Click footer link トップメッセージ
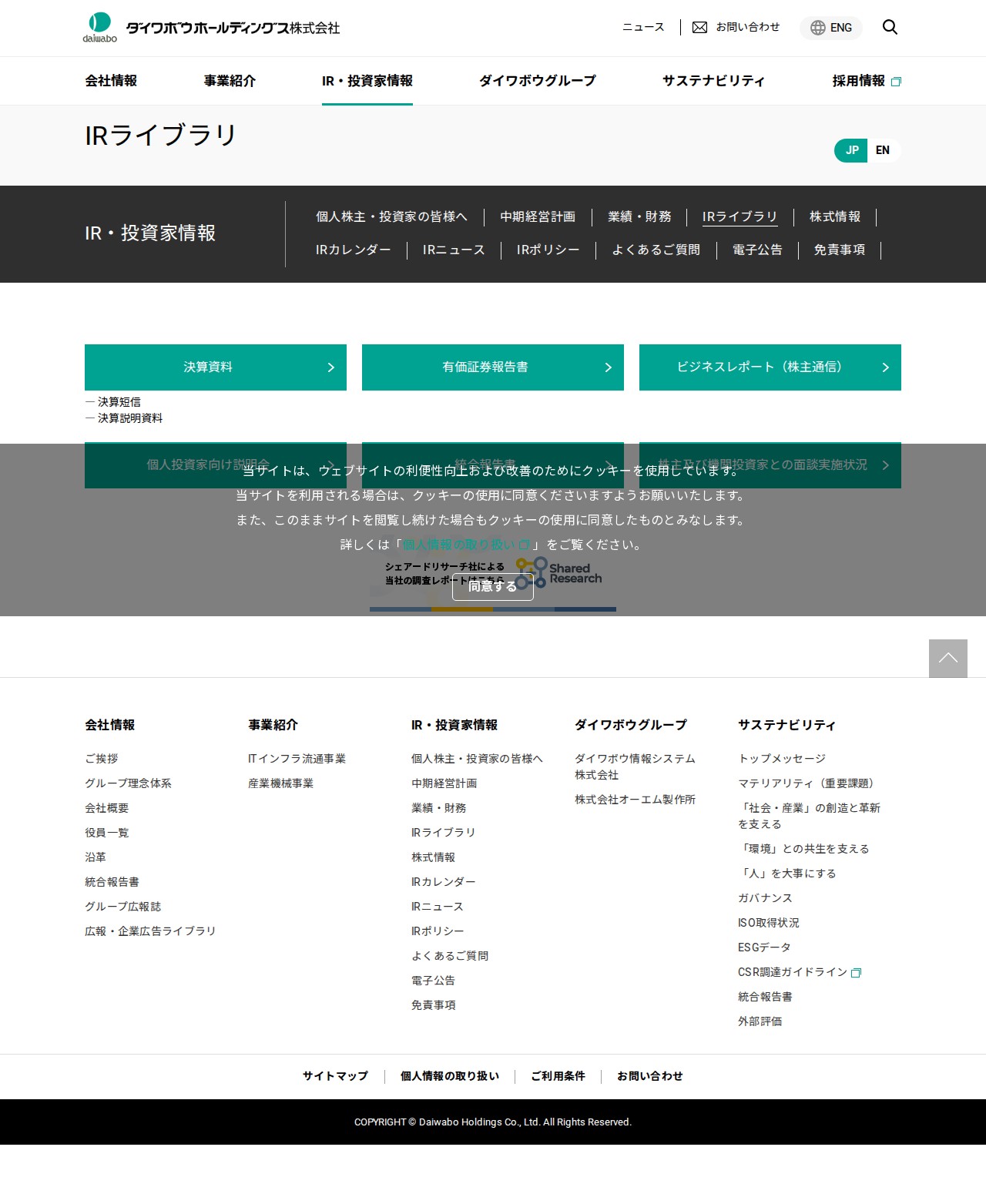986x1204 pixels. [782, 759]
